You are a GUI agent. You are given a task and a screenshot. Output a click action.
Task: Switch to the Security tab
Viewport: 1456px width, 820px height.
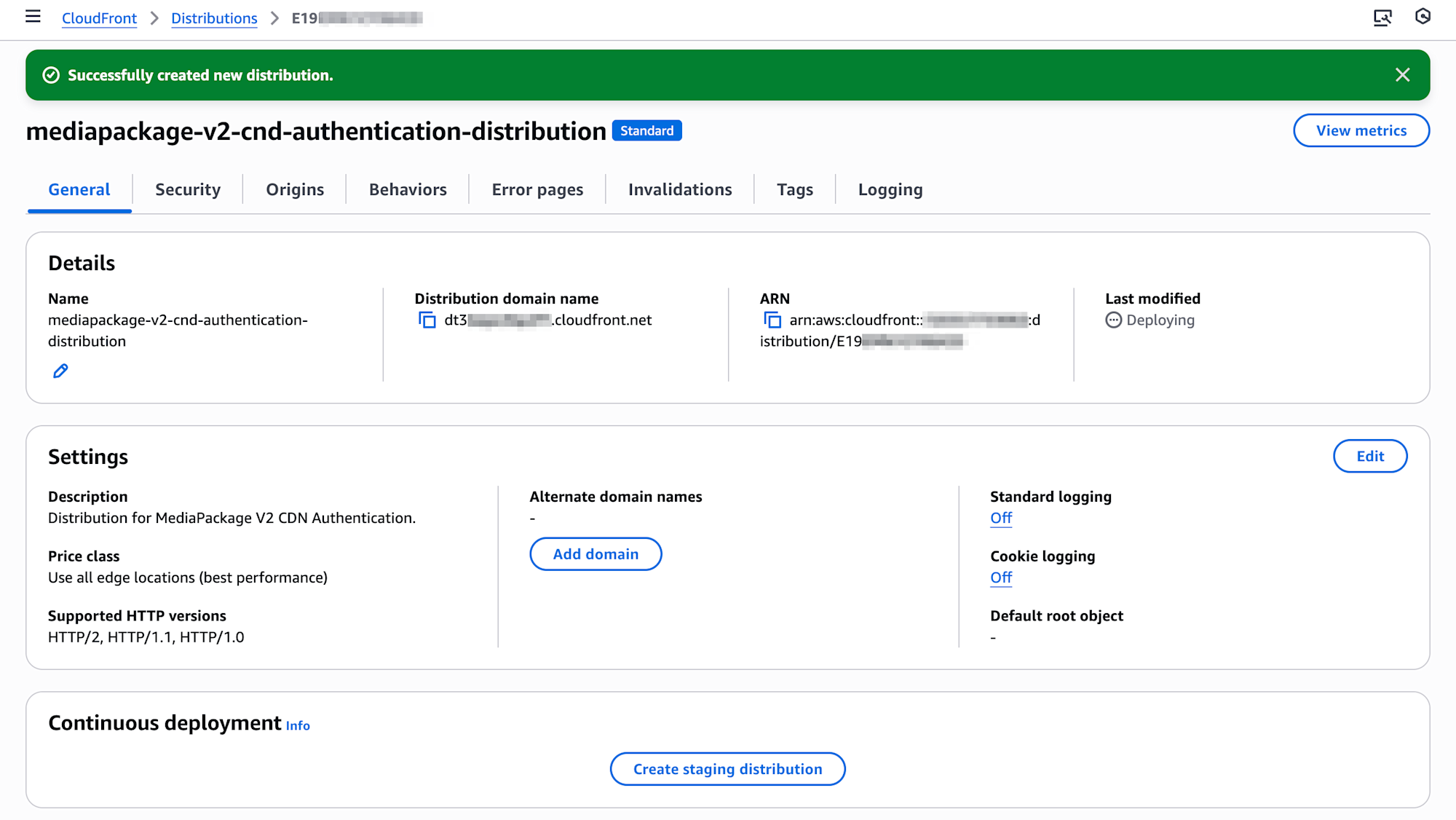(188, 190)
